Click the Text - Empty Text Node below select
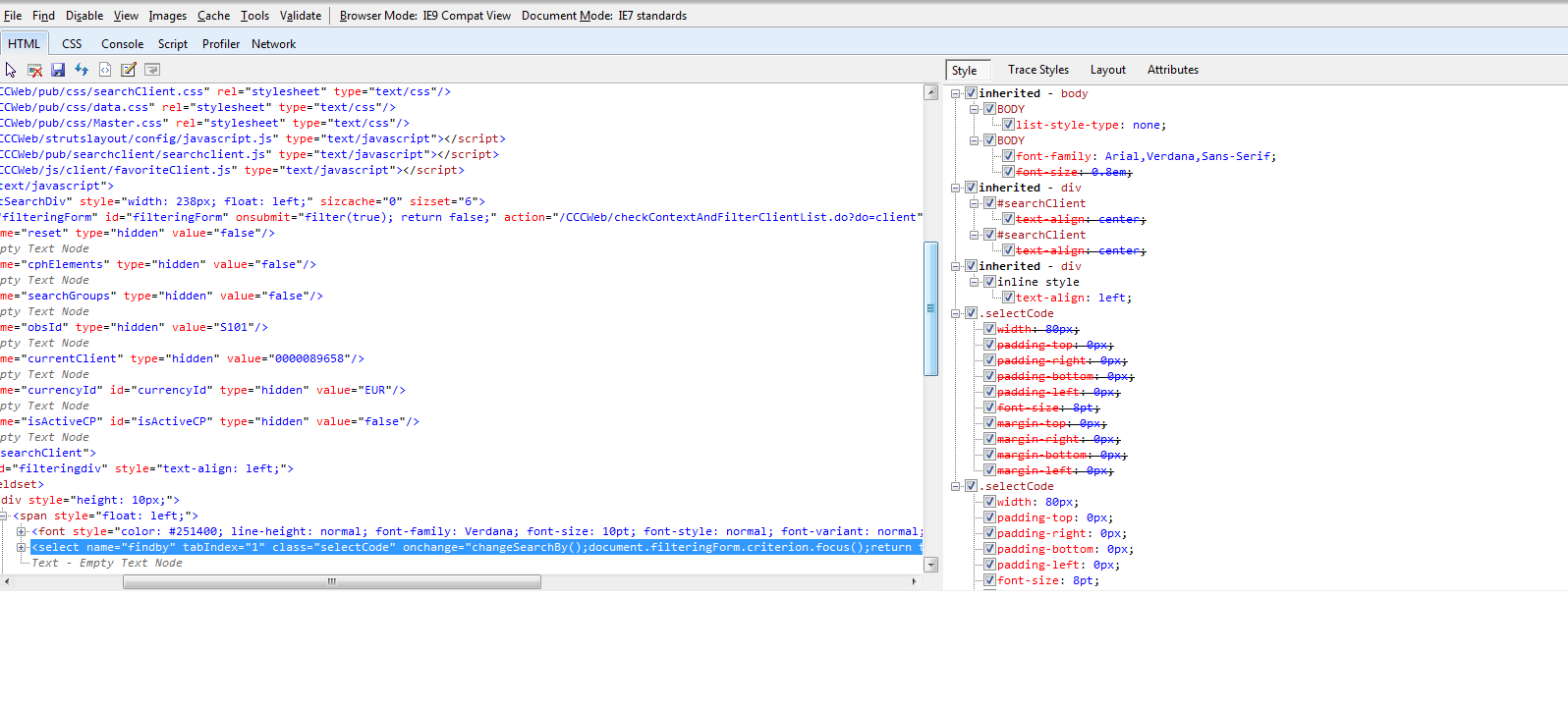The width and height of the screenshot is (1568, 707). tap(107, 563)
